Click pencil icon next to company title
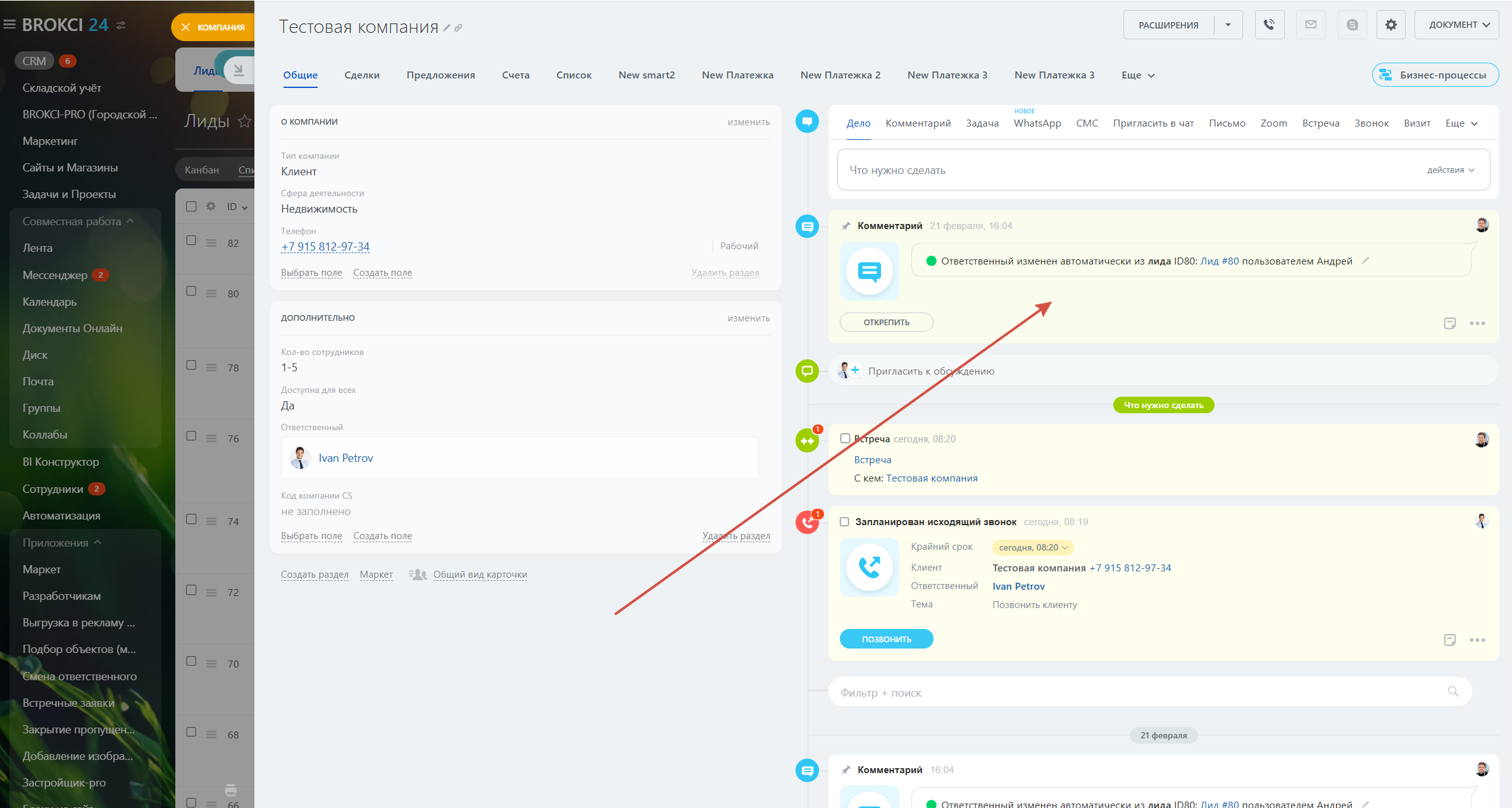The width and height of the screenshot is (1512, 808). (x=447, y=28)
